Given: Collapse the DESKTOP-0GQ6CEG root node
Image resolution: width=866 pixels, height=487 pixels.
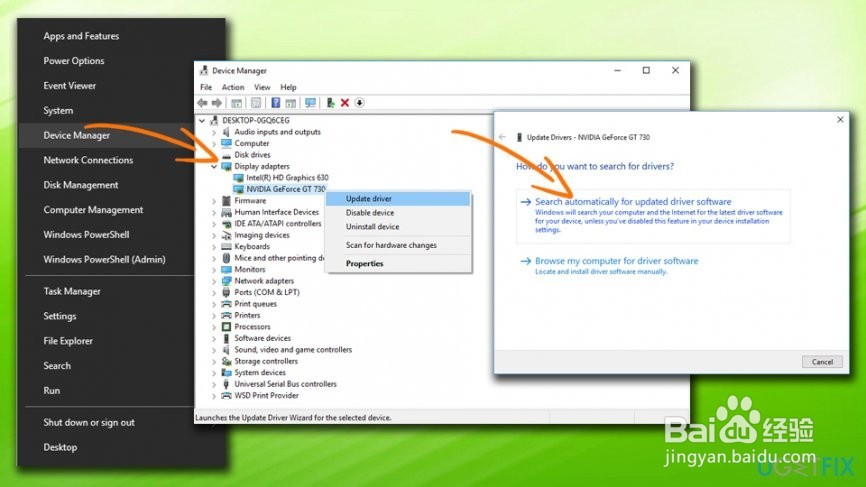Looking at the screenshot, I should [202, 120].
